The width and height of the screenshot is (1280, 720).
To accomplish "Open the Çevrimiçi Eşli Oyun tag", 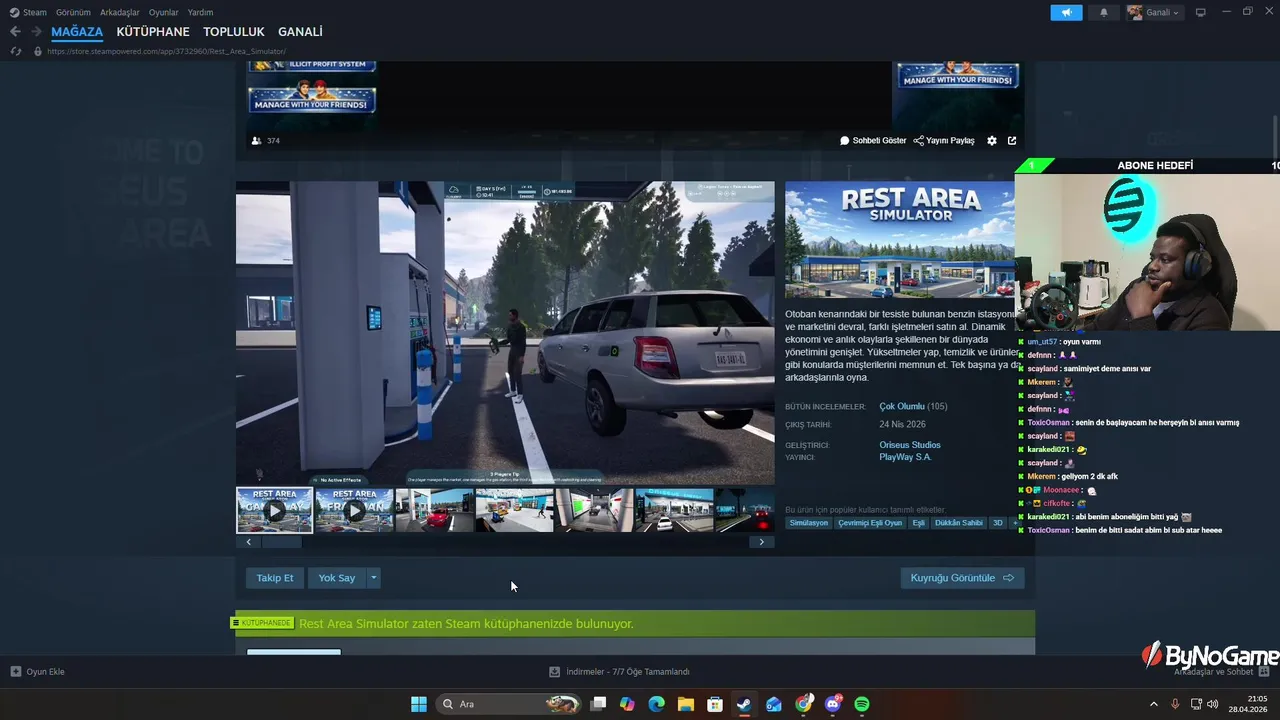I will [x=870, y=523].
